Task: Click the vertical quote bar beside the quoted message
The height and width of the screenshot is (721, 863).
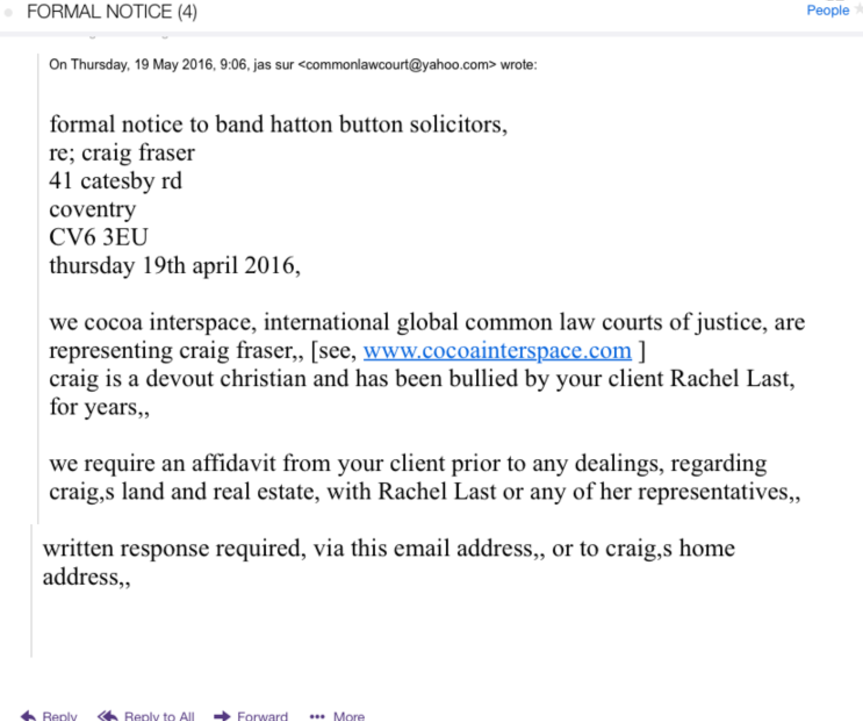Action: 38,288
